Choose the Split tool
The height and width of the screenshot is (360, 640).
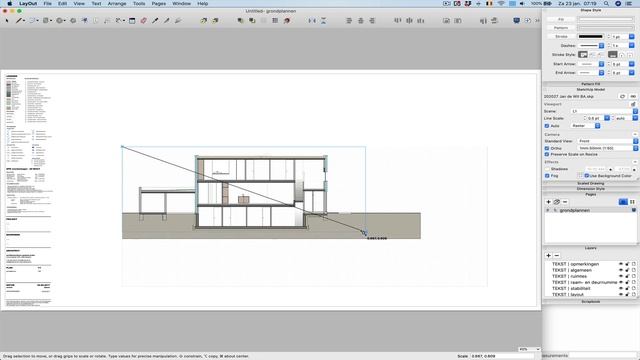pyautogui.click(x=167, y=20)
